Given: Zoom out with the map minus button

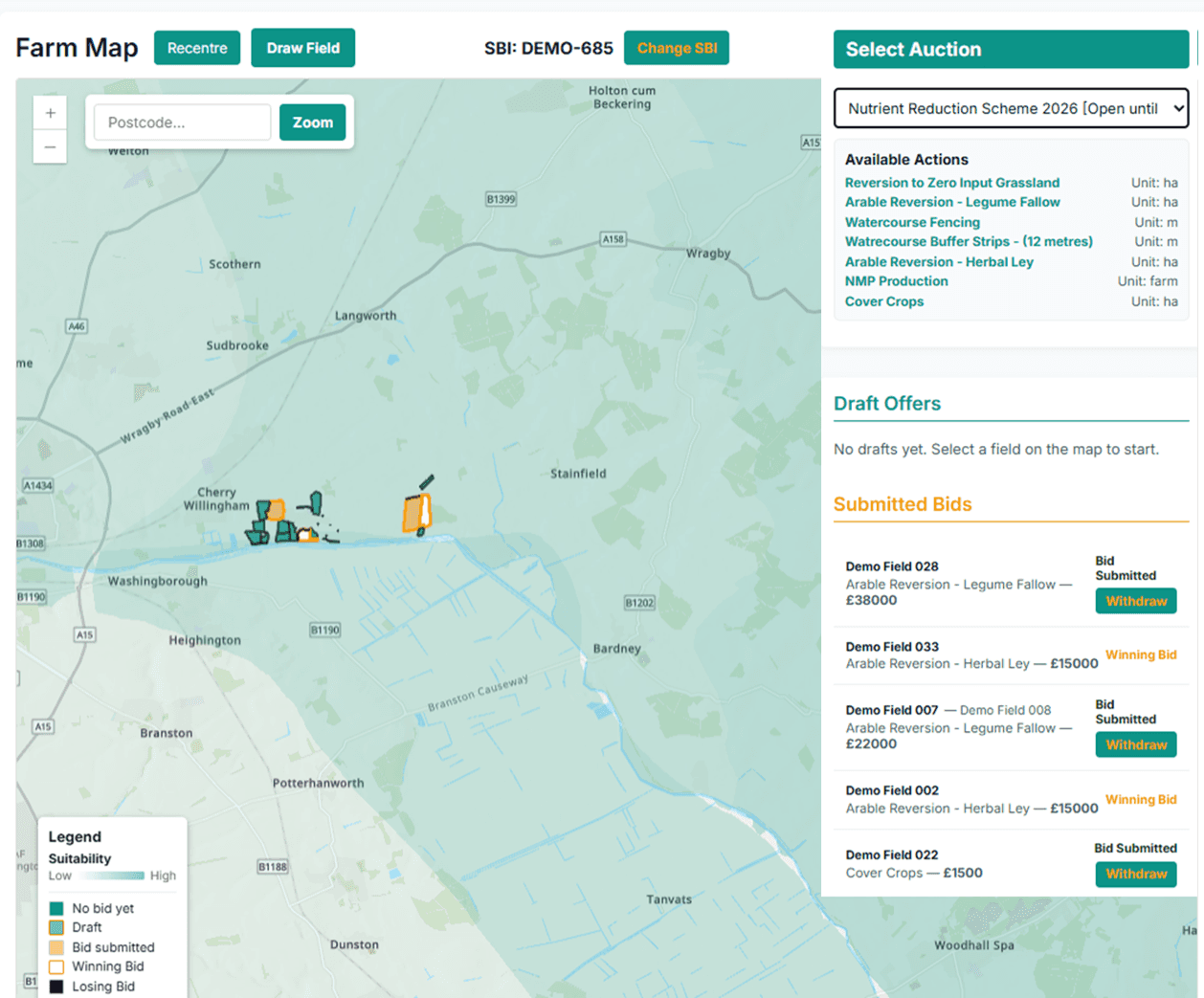Looking at the screenshot, I should click(50, 147).
